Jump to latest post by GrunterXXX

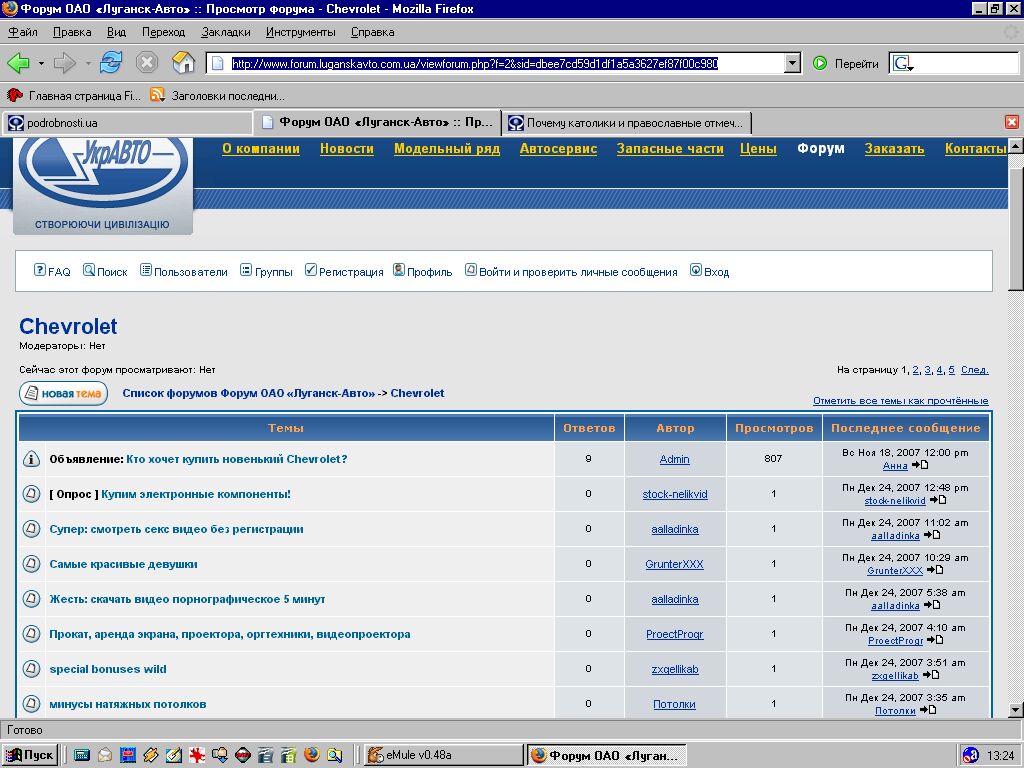coord(935,570)
